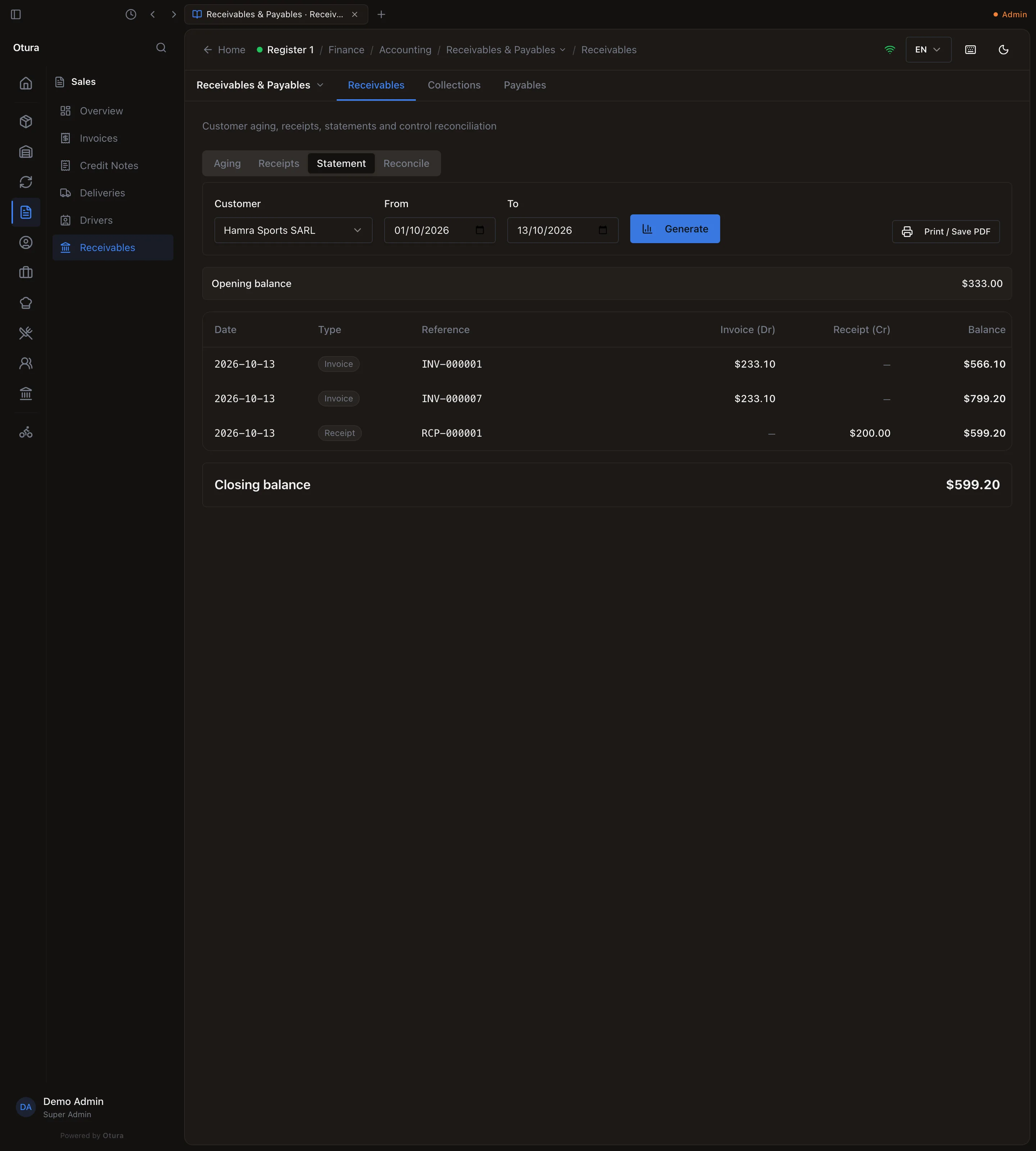The height and width of the screenshot is (1151, 1036).
Task: Open the chef hat icon in the rail
Action: click(x=26, y=303)
